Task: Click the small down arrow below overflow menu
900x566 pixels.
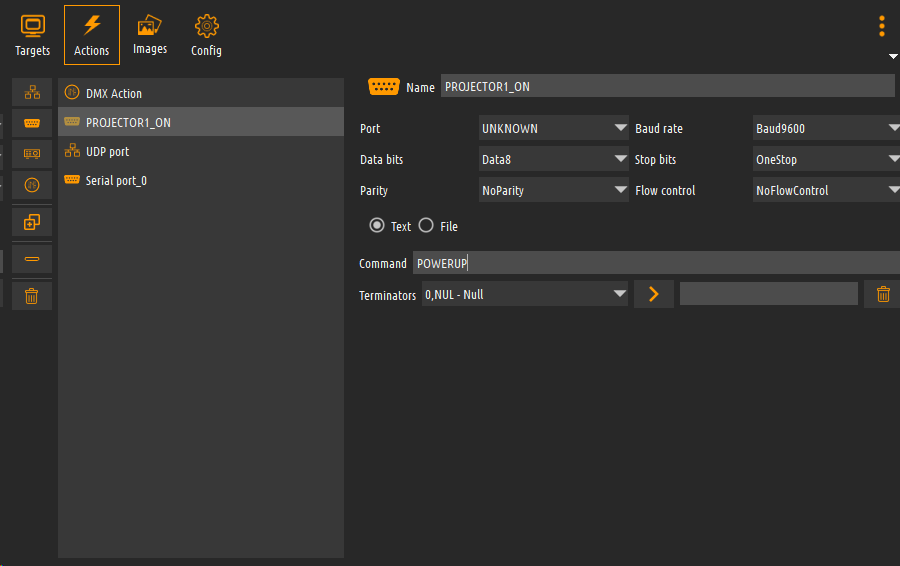Action: click(893, 56)
